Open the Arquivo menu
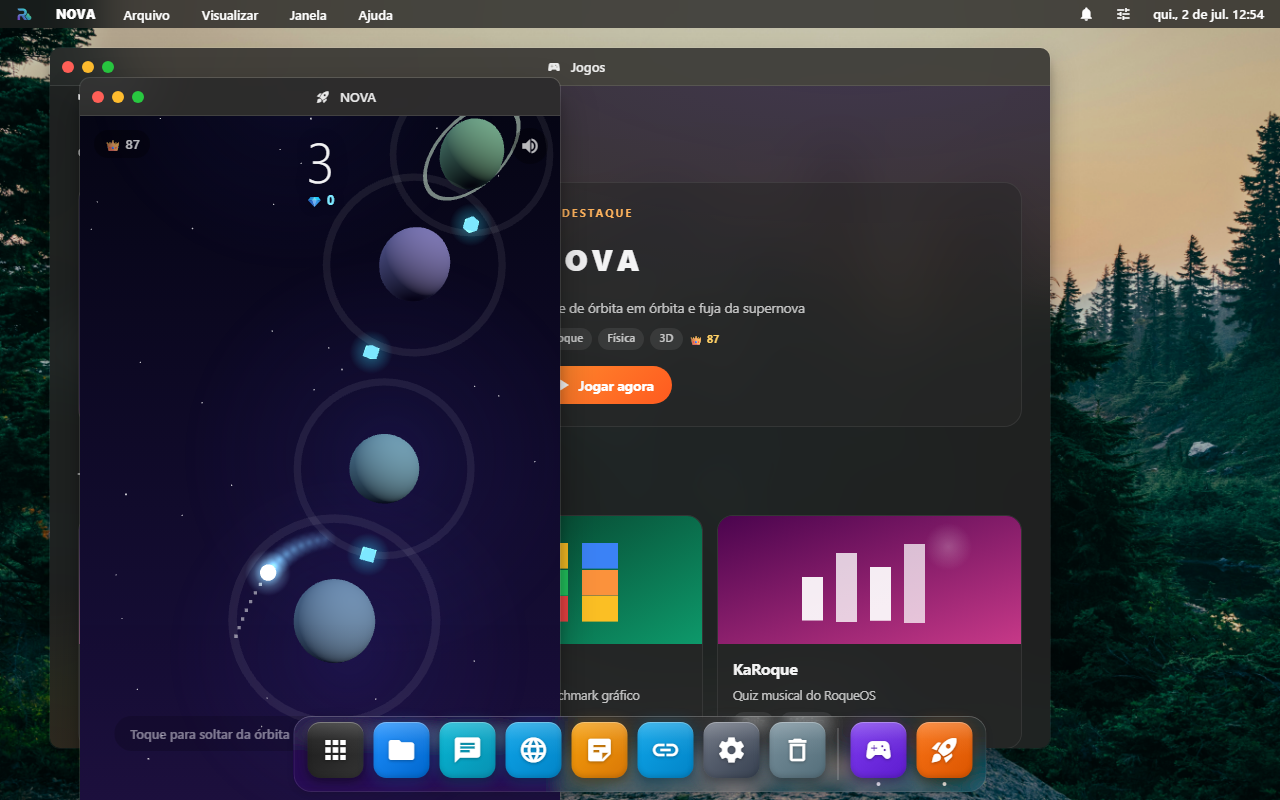This screenshot has height=800, width=1280. 146,15
